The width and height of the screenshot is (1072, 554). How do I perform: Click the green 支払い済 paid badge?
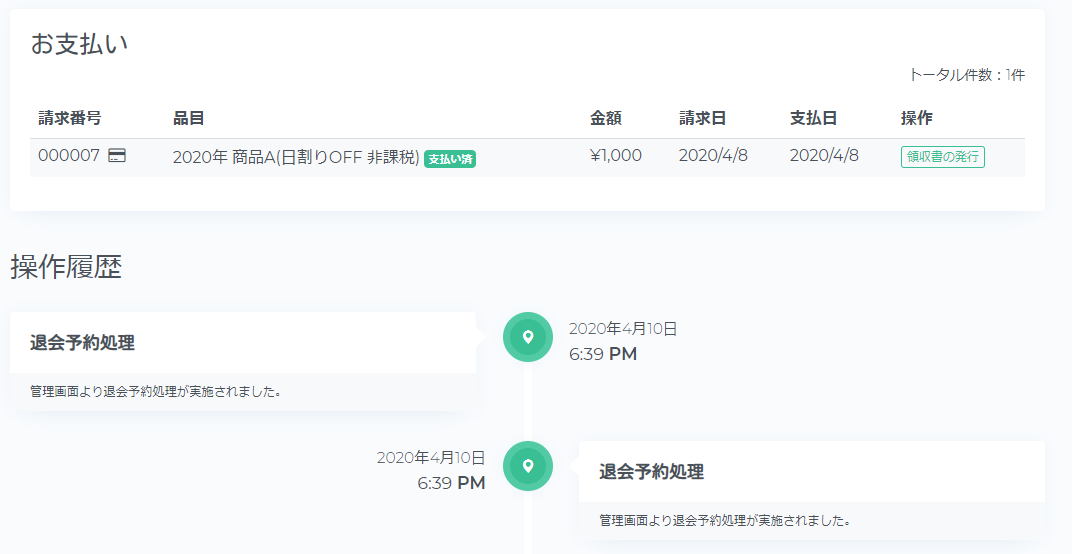coord(450,159)
